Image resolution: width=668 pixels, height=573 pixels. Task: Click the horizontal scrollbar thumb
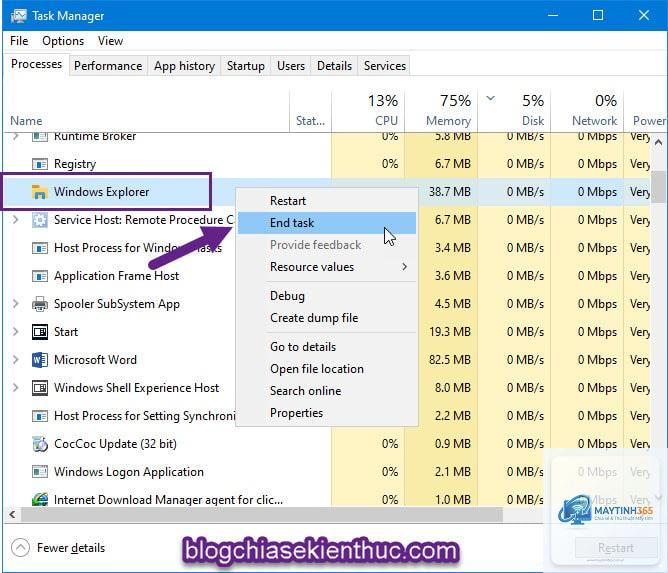(x=262, y=515)
